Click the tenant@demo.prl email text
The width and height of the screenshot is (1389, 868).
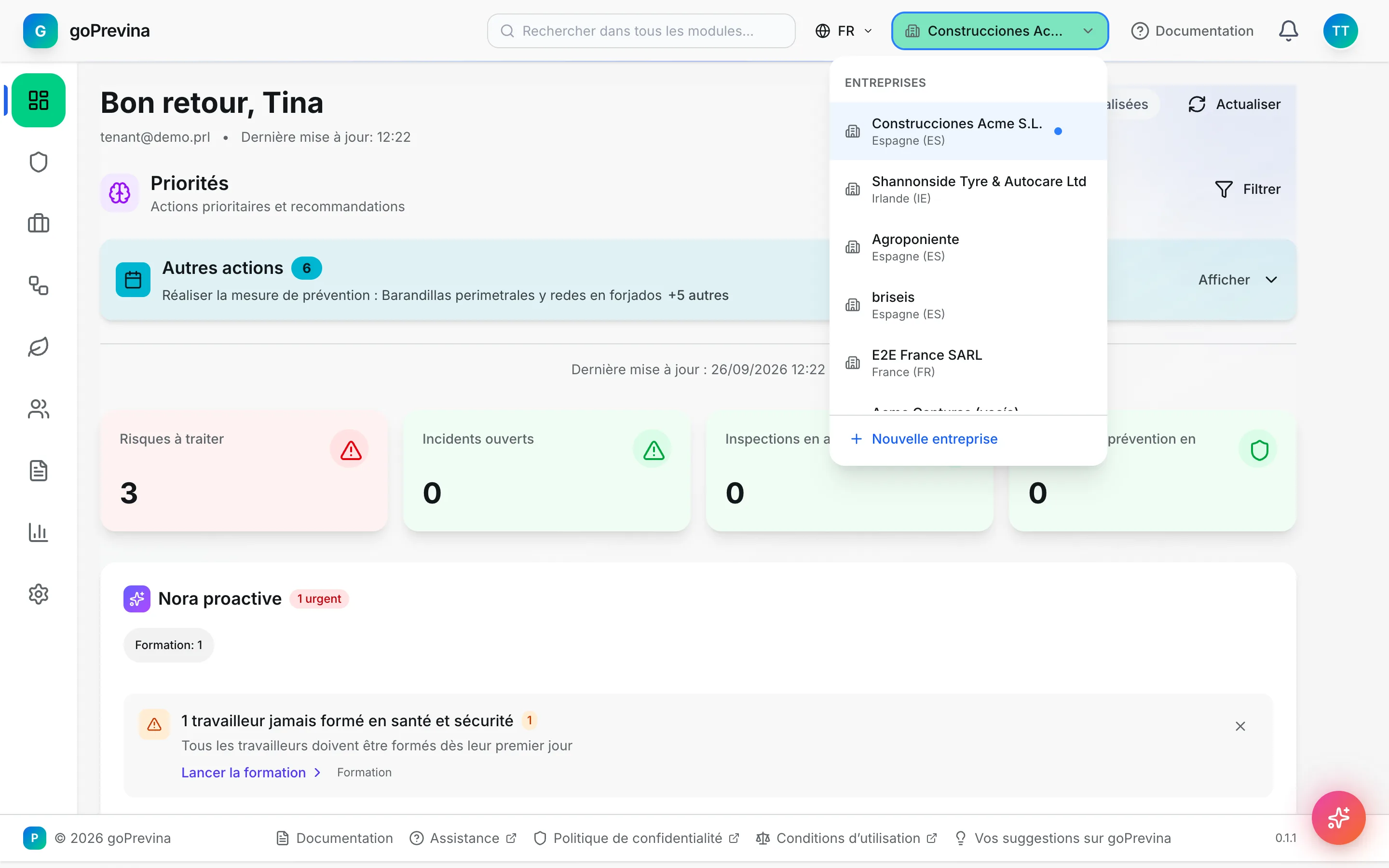(x=155, y=137)
